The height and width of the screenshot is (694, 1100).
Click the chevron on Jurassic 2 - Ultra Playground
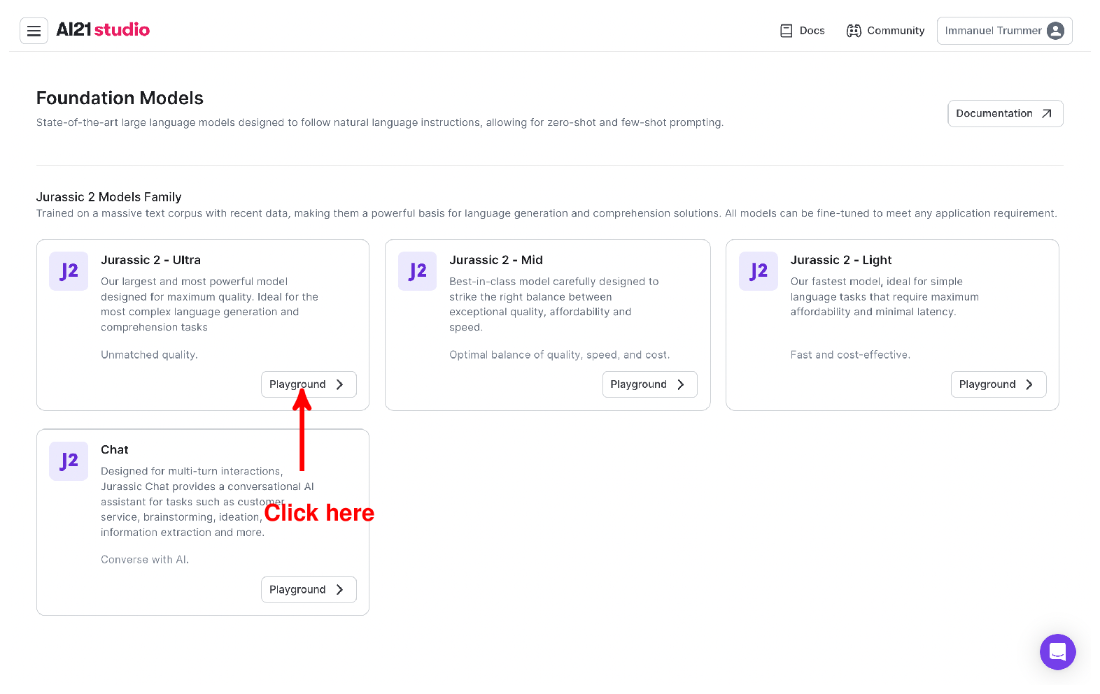click(340, 385)
